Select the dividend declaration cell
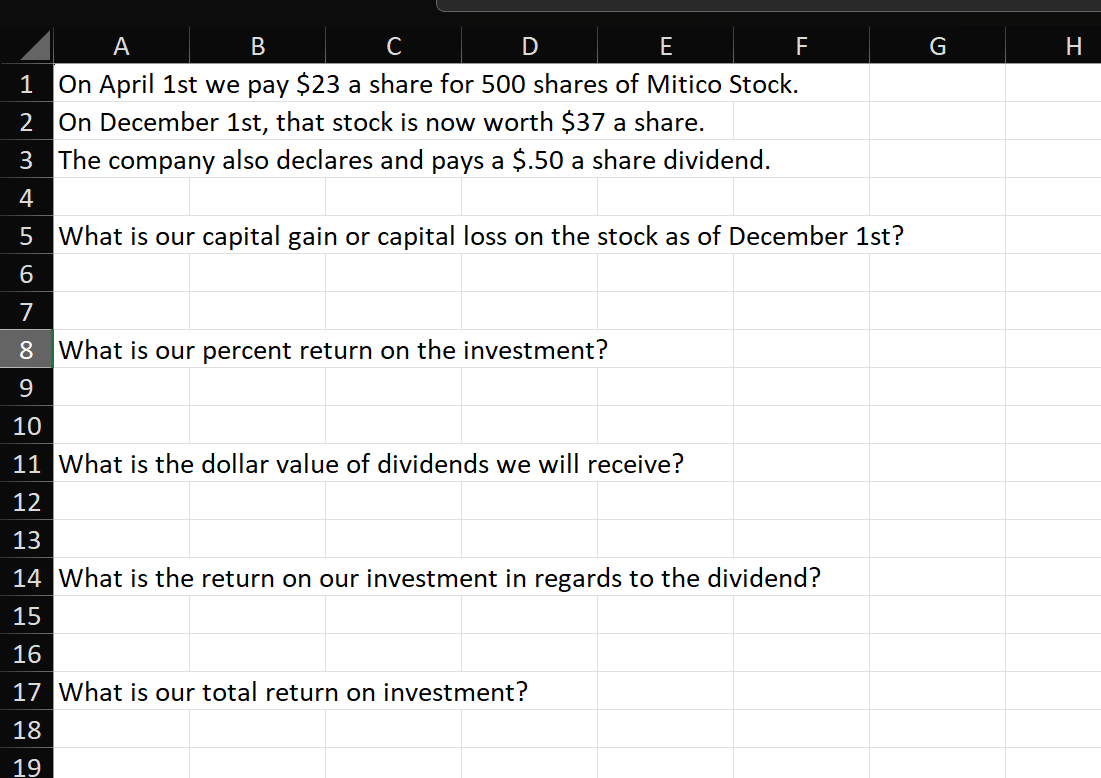 point(121,160)
